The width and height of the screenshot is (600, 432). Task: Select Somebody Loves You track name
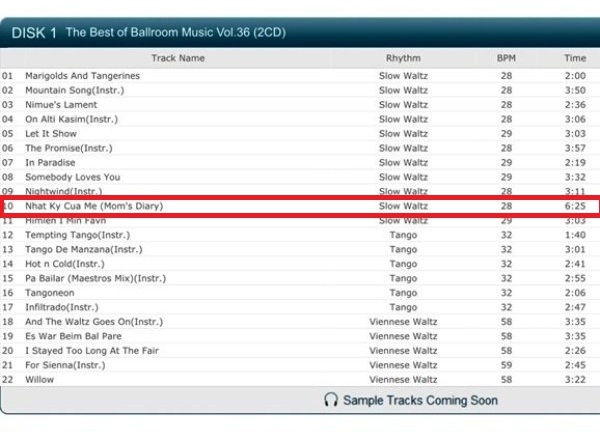[72, 177]
